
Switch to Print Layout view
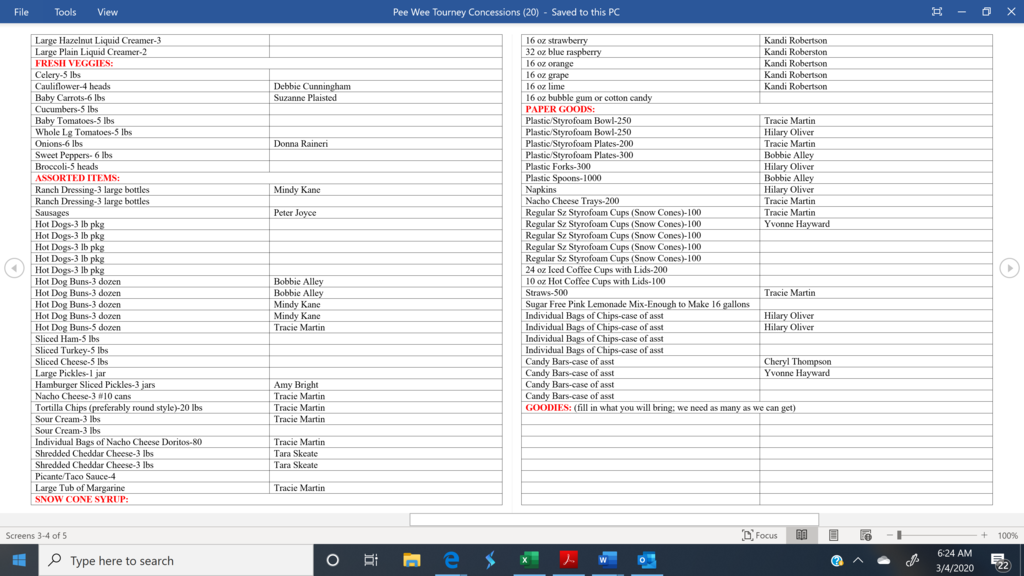(x=833, y=535)
